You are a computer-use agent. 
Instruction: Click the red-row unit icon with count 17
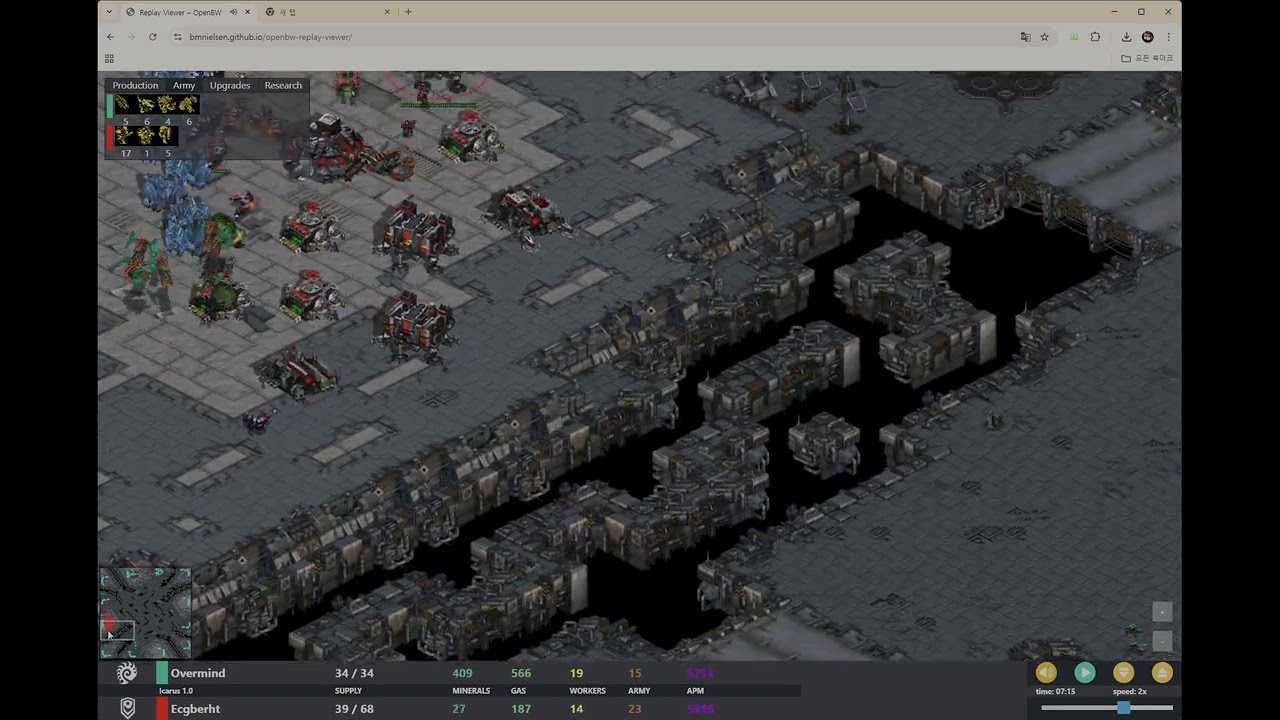pyautogui.click(x=124, y=136)
